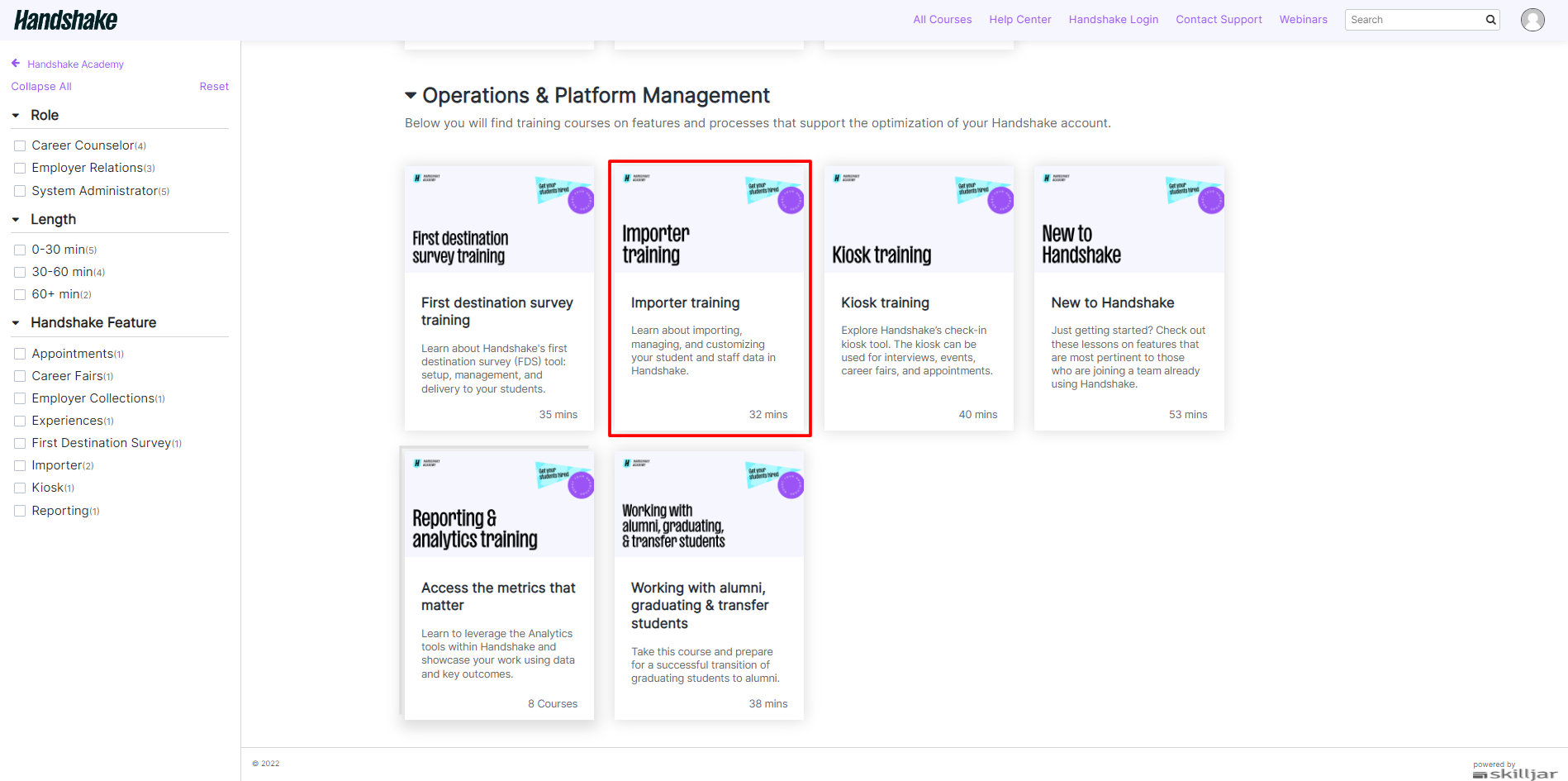Image resolution: width=1568 pixels, height=781 pixels.
Task: Click the Handshake Academy back link
Action: 75,64
